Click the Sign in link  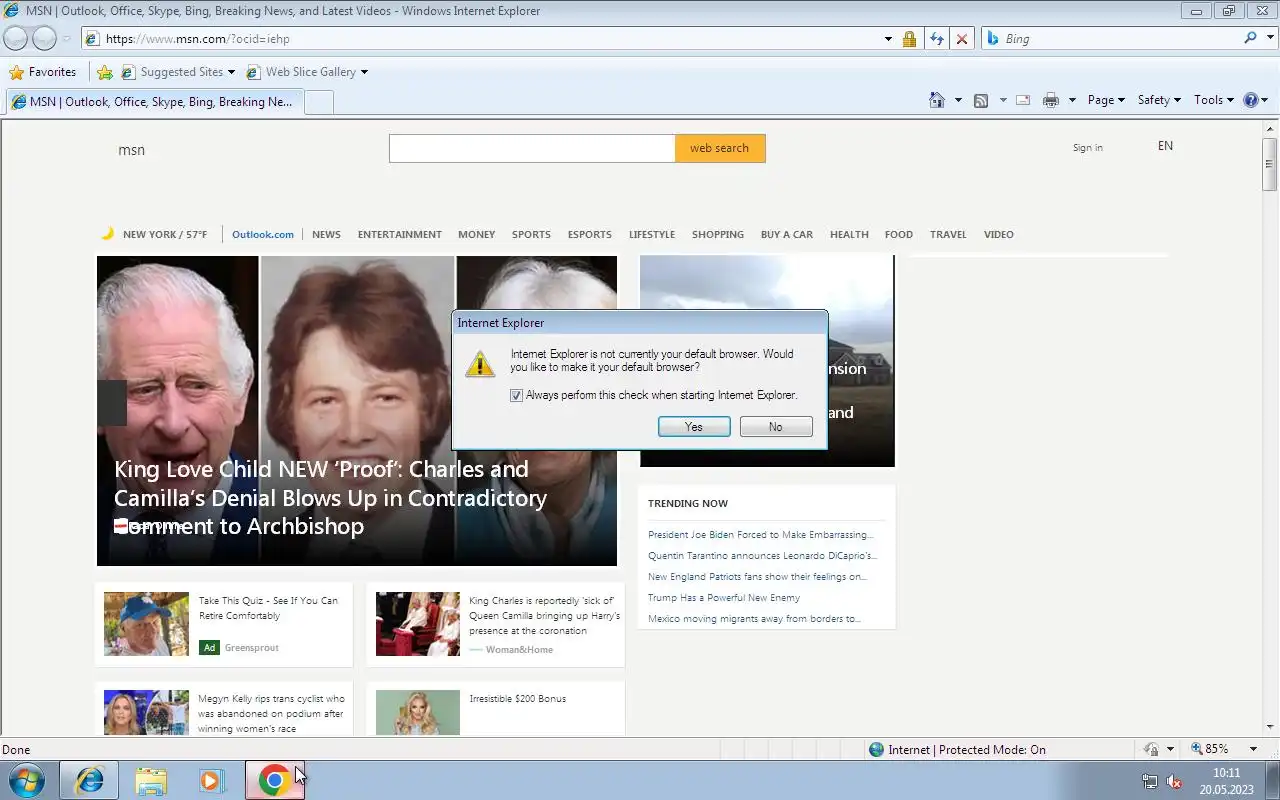(1087, 148)
